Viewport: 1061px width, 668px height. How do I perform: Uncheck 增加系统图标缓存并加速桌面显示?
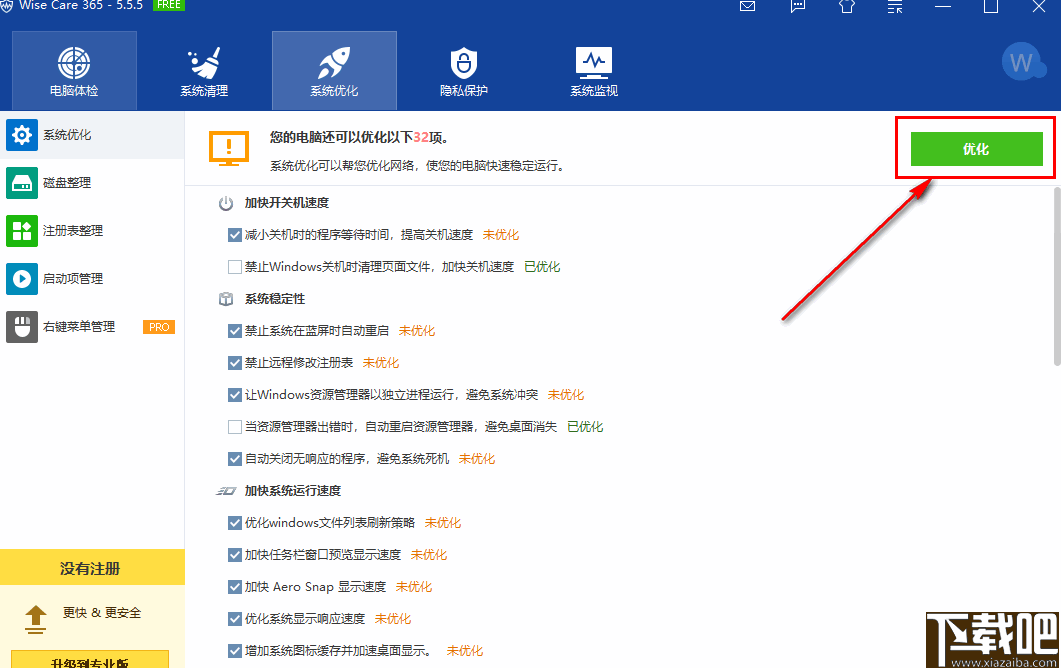(235, 651)
